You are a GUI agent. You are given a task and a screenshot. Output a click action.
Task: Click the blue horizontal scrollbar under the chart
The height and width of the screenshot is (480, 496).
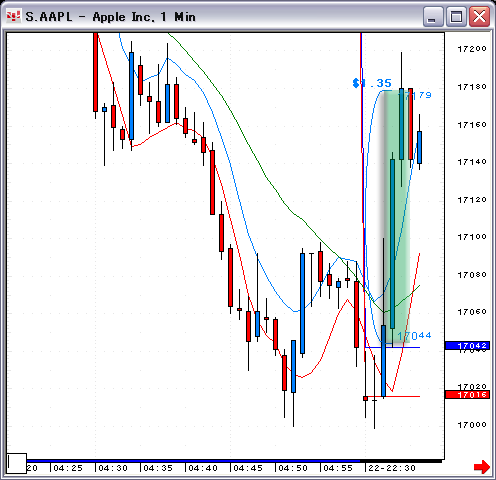(193, 461)
